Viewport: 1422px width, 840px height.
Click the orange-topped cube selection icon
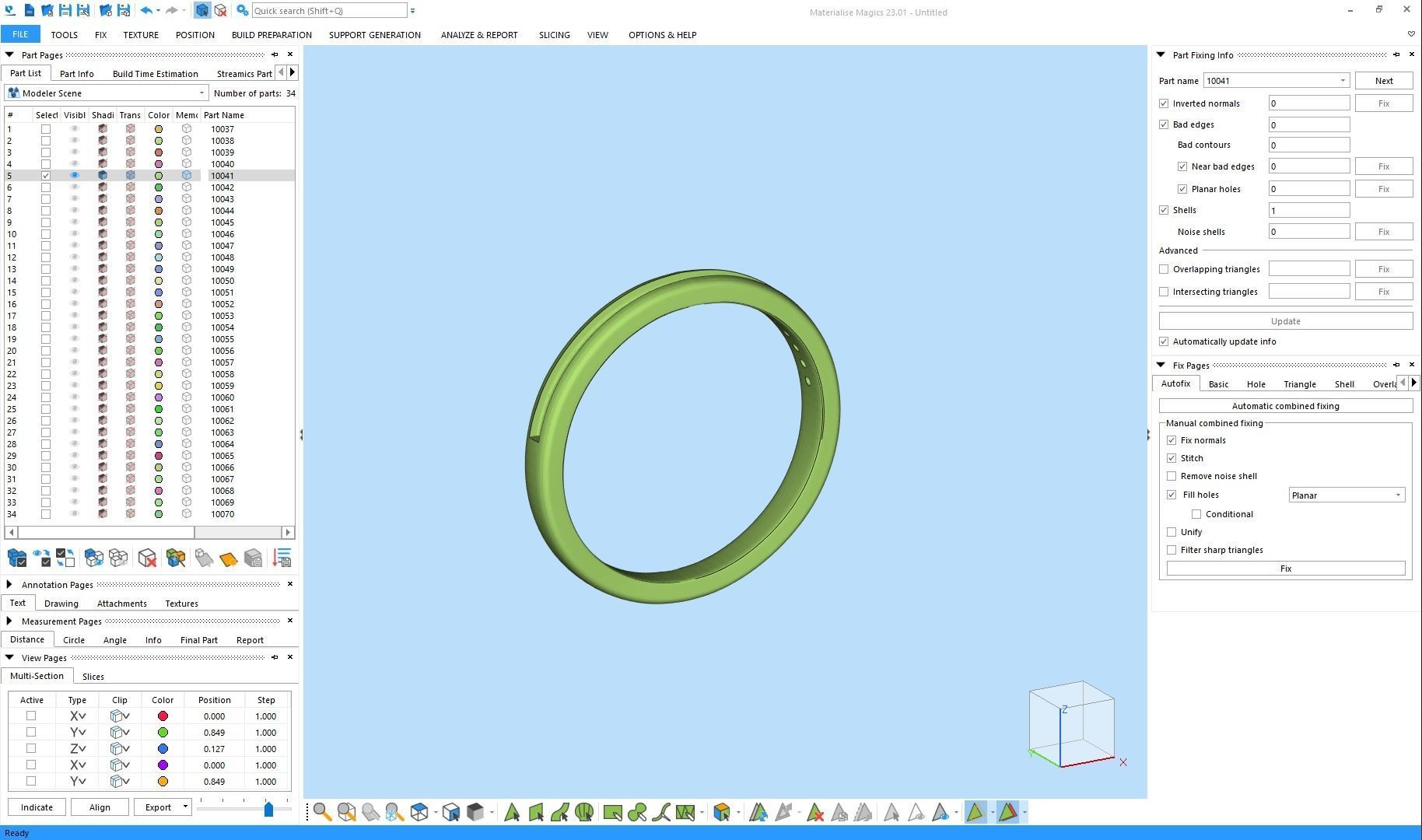click(x=721, y=813)
